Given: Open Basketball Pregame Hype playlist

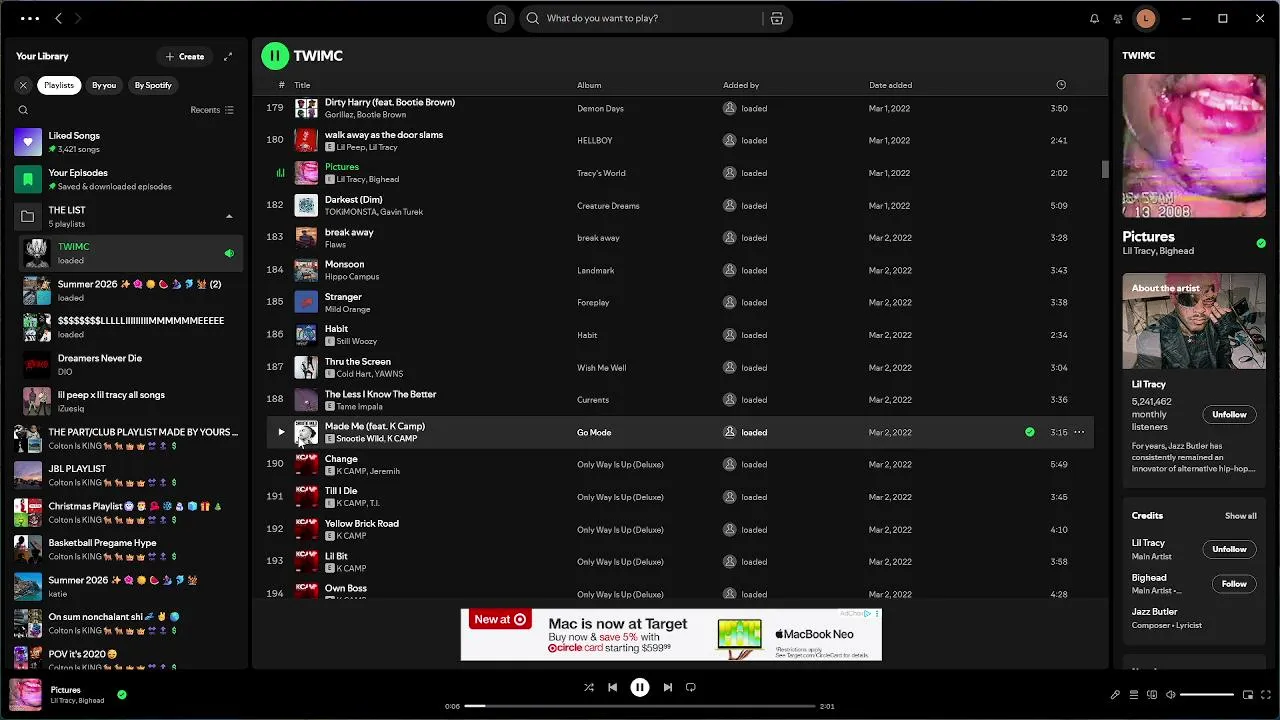Looking at the screenshot, I should pyautogui.click(x=126, y=549).
